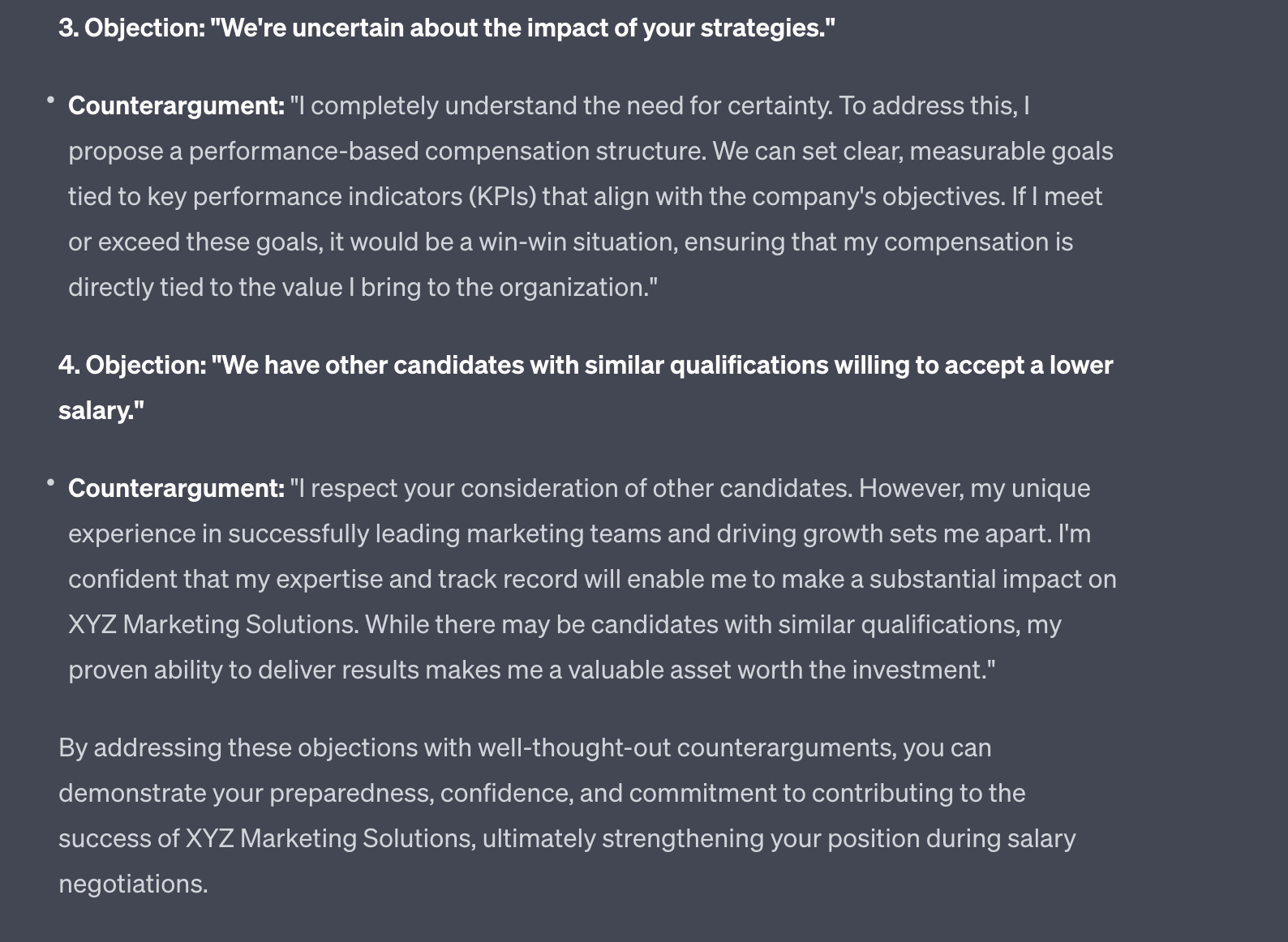The height and width of the screenshot is (942, 1288).
Task: Click the final word "negotiations."
Action: click(x=133, y=884)
